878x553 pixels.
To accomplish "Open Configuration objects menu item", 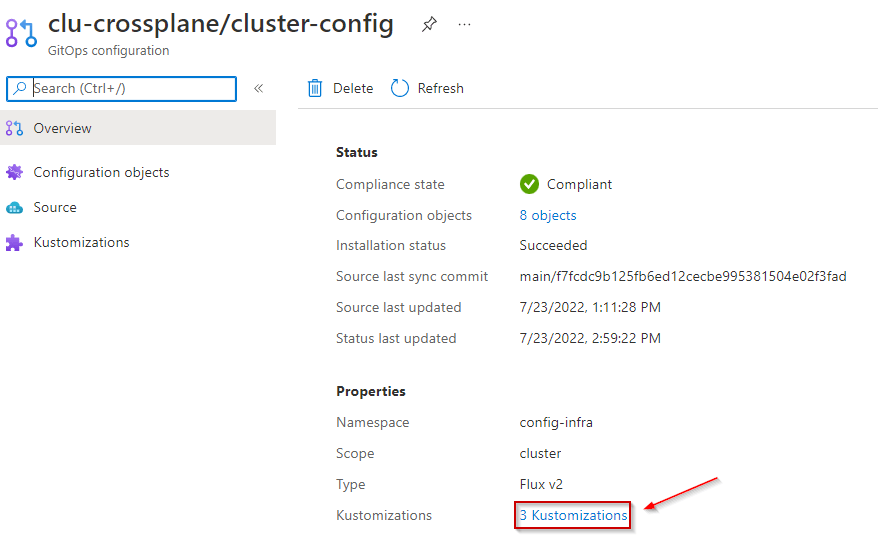I will pos(101,172).
